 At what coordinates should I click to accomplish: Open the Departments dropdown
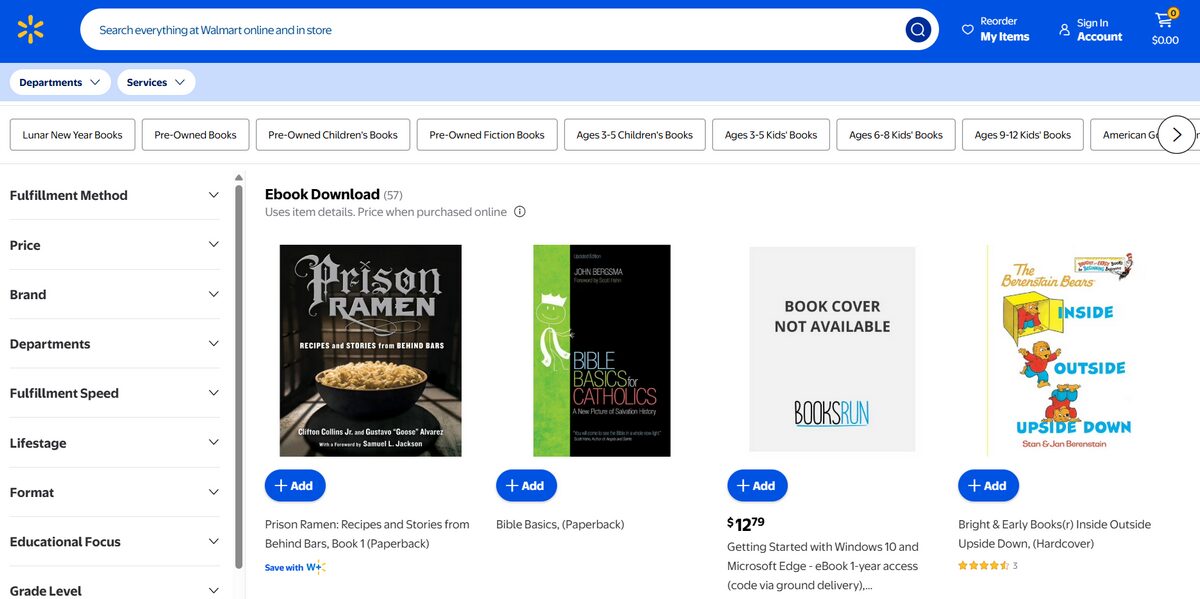59,82
